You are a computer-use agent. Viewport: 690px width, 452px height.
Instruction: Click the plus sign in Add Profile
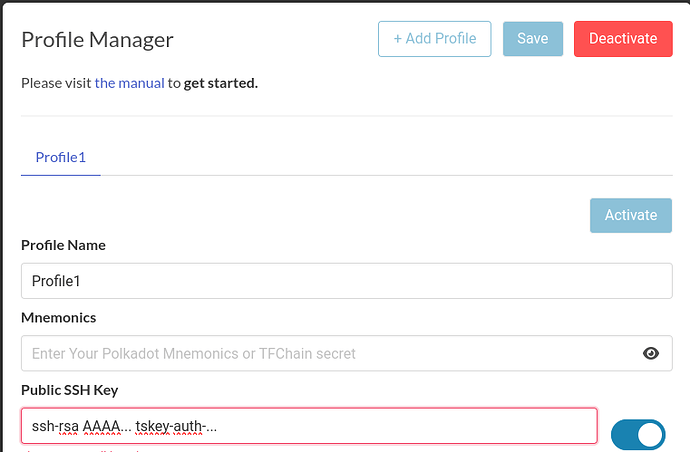pyautogui.click(x=397, y=39)
